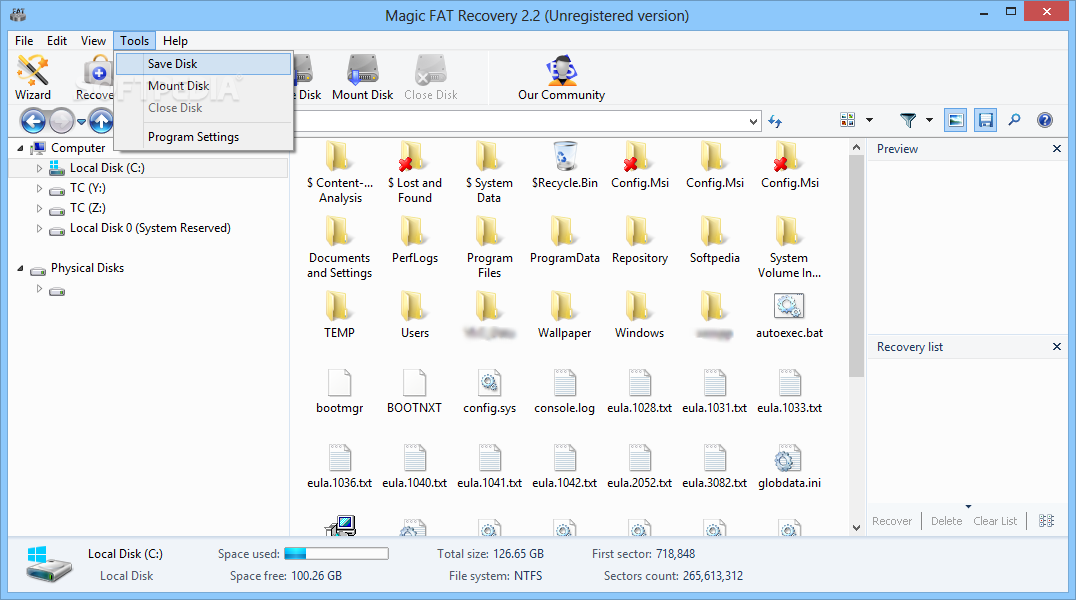The width and height of the screenshot is (1076, 600).
Task: Click the greyed-out forward arrow
Action: point(62,122)
